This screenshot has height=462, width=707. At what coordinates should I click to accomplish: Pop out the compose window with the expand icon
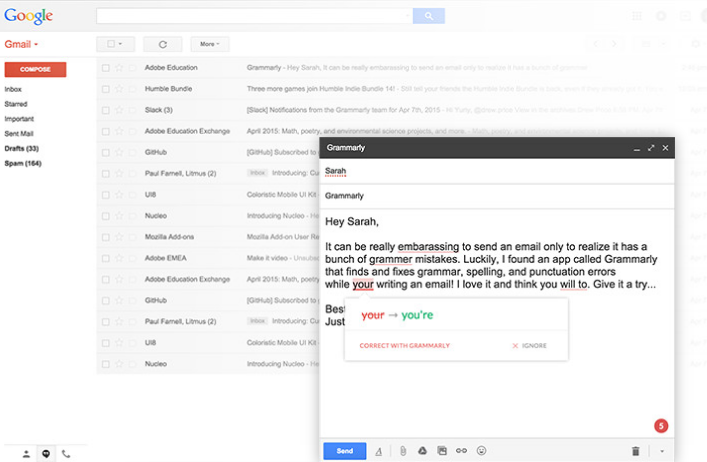(x=651, y=148)
